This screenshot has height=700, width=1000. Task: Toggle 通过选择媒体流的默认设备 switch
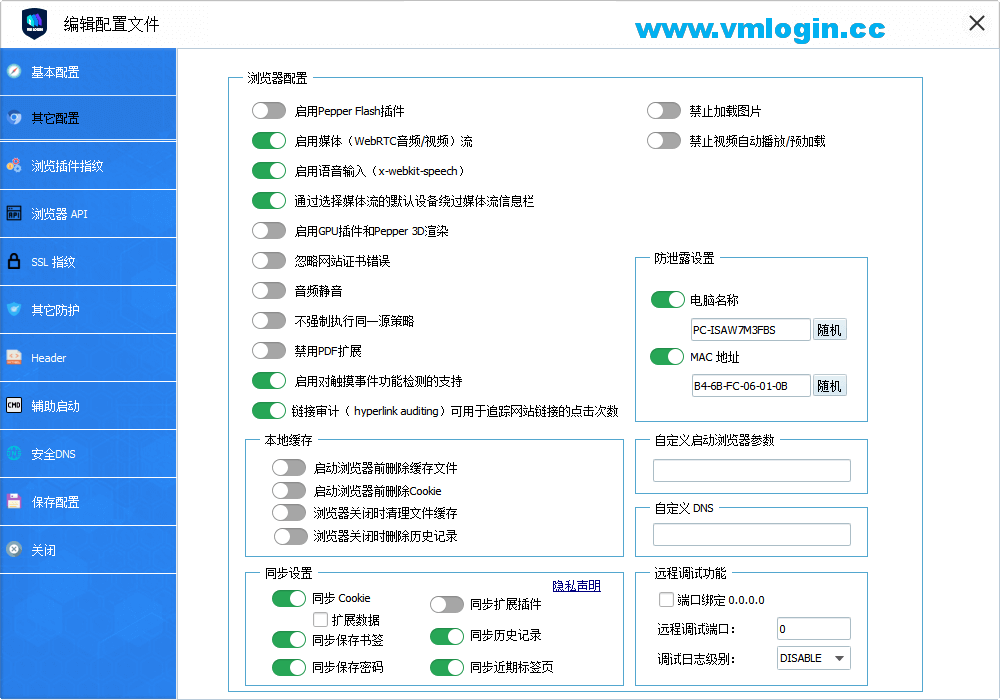coord(268,201)
